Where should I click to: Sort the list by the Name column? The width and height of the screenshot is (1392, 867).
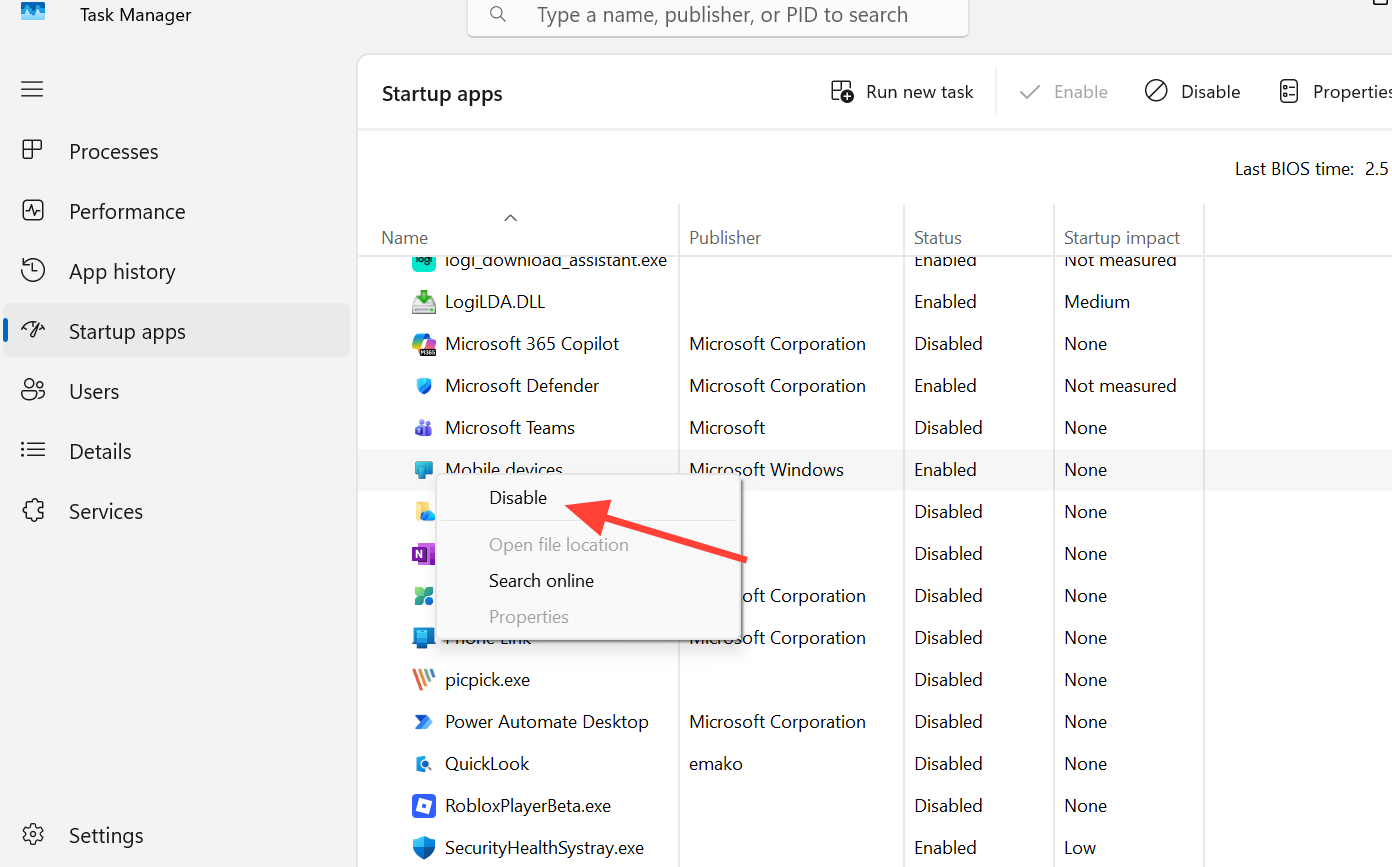coord(404,238)
